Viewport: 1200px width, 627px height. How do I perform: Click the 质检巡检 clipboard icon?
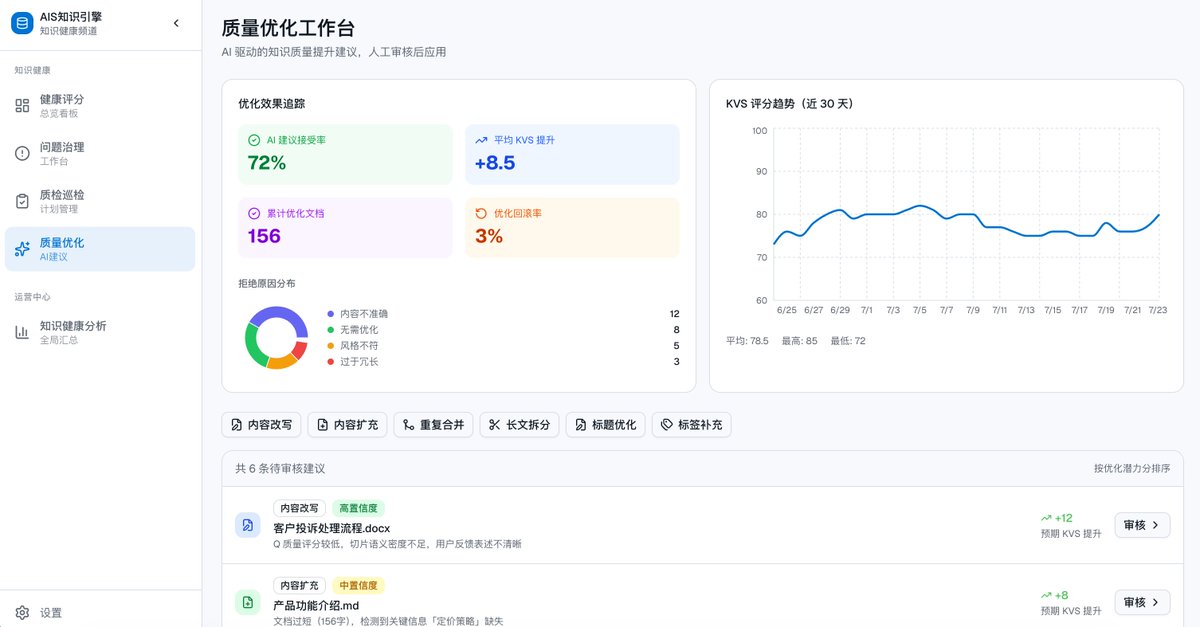[x=22, y=201]
